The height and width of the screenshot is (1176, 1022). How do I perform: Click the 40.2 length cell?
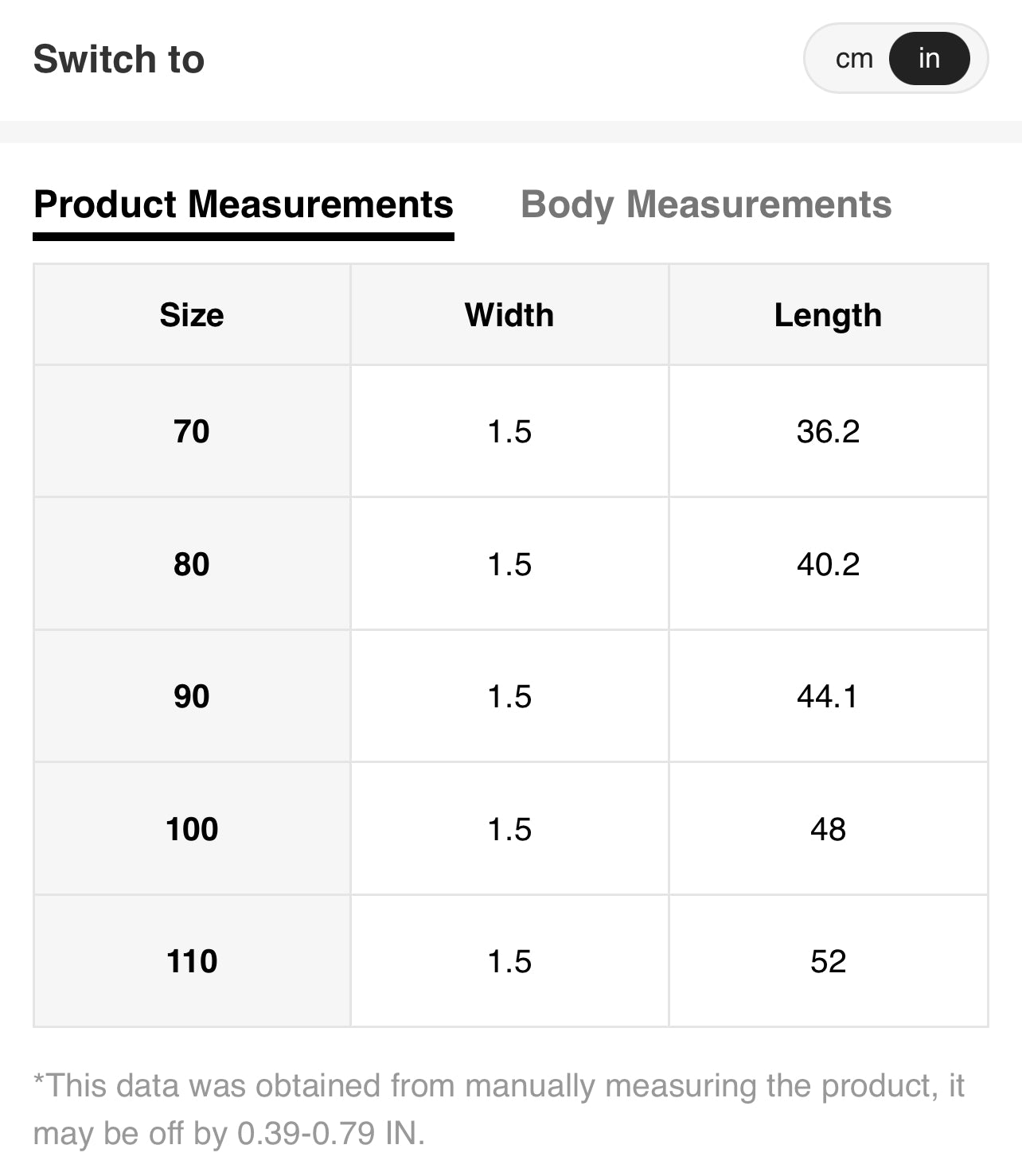[829, 564]
